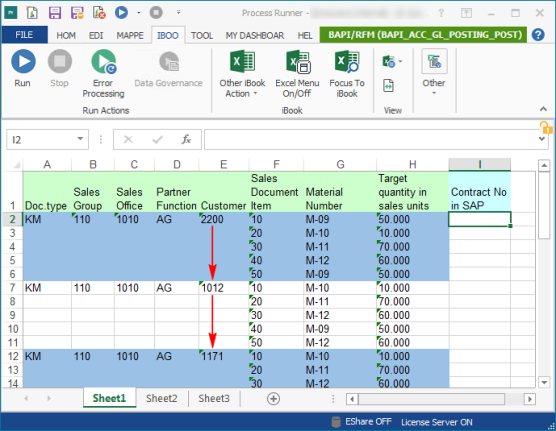This screenshot has width=556, height=431.
Task: Click horizontal scrollbar right arrow
Action: coord(530,399)
